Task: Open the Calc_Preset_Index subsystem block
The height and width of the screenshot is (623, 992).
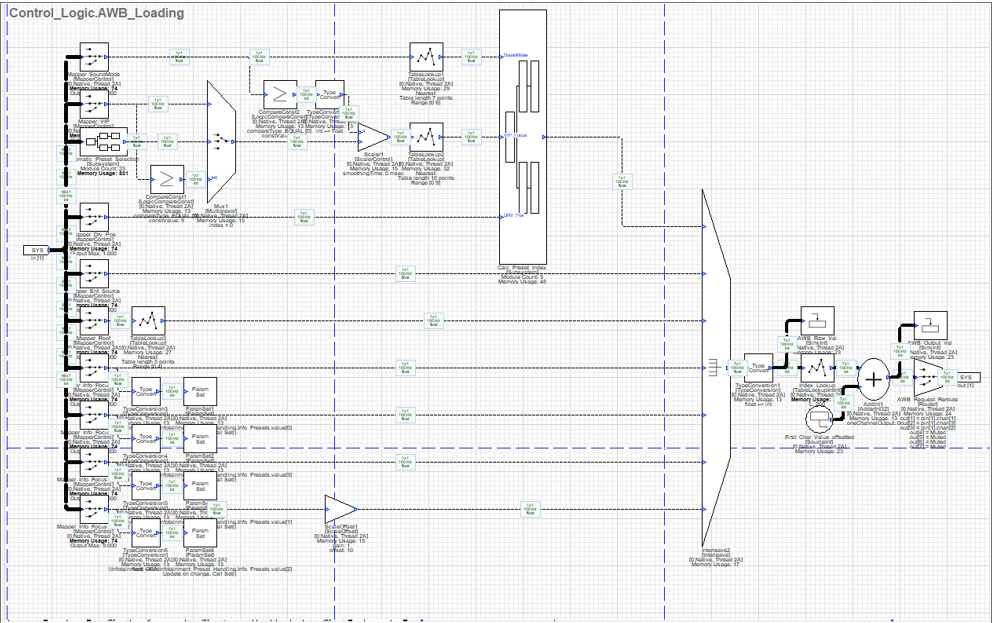Action: [522, 135]
